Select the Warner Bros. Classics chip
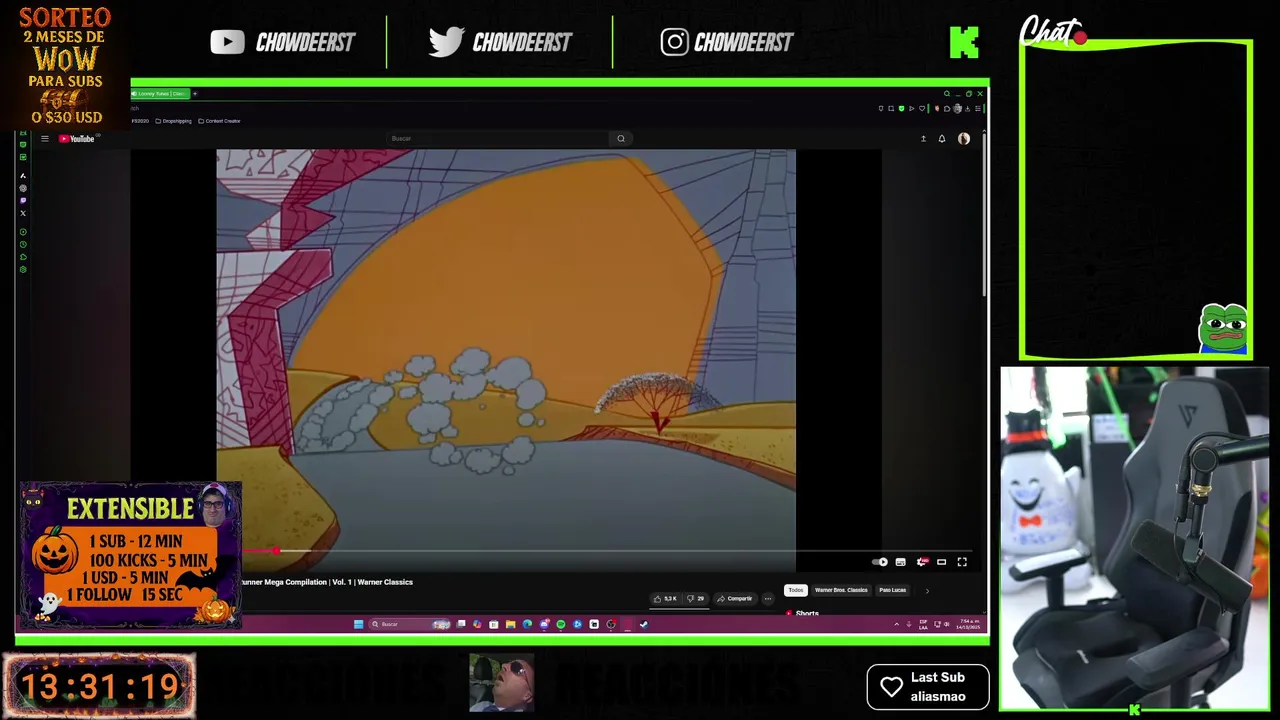 click(x=841, y=590)
